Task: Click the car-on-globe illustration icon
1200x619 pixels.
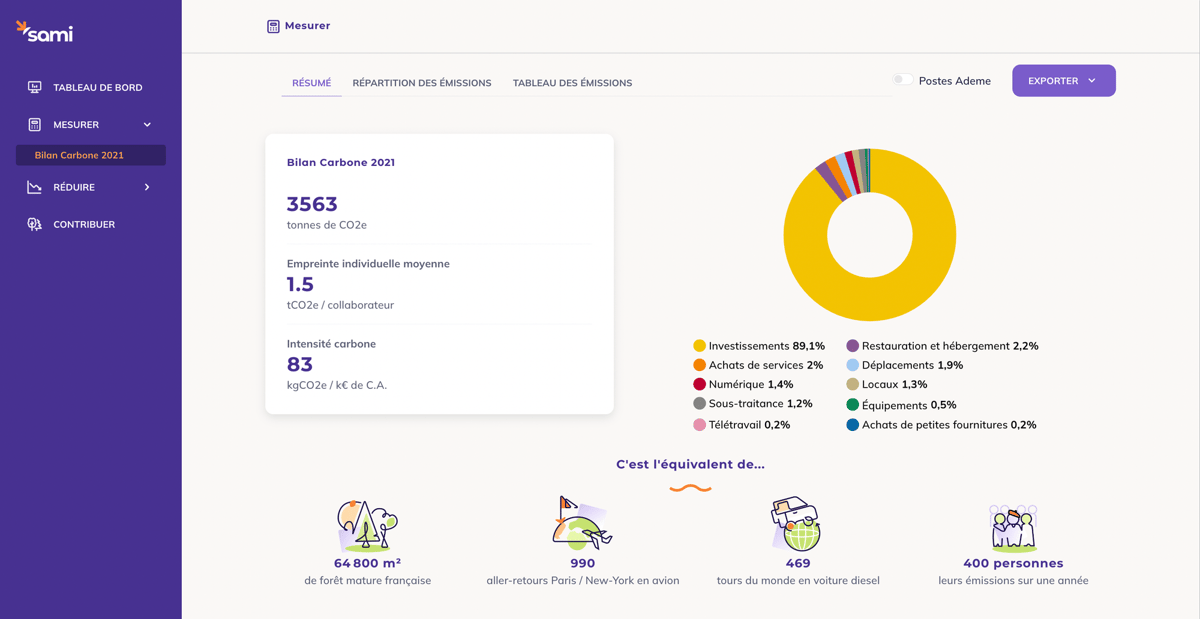Action: coord(797,524)
